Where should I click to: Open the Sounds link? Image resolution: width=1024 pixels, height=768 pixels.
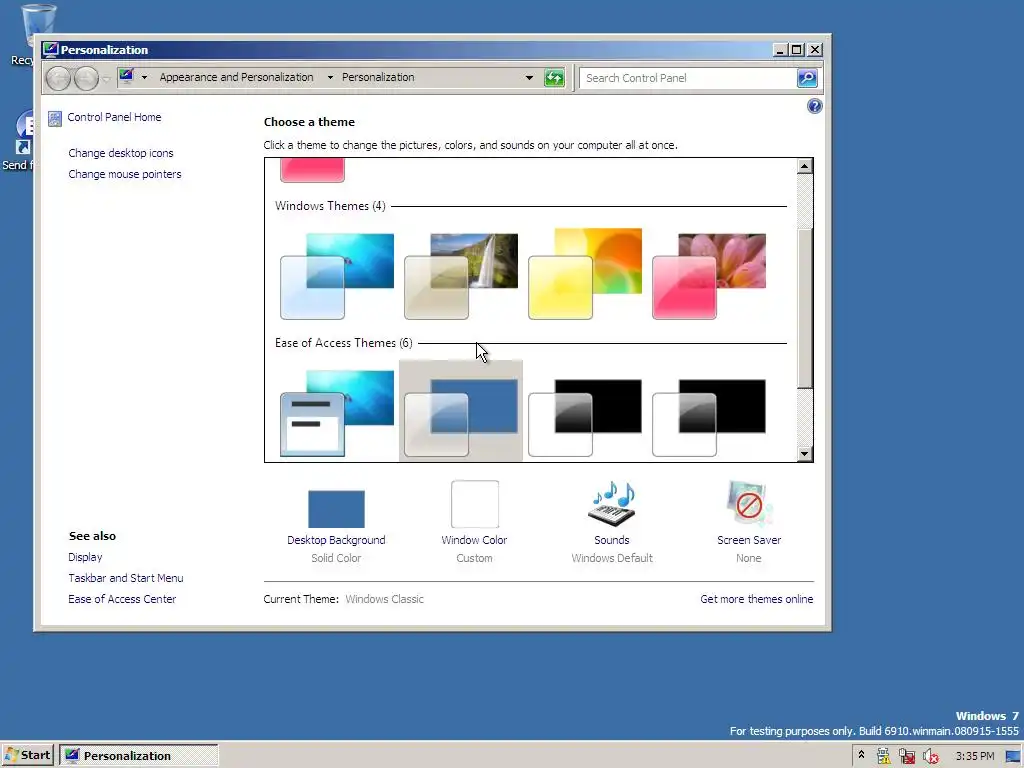click(612, 540)
